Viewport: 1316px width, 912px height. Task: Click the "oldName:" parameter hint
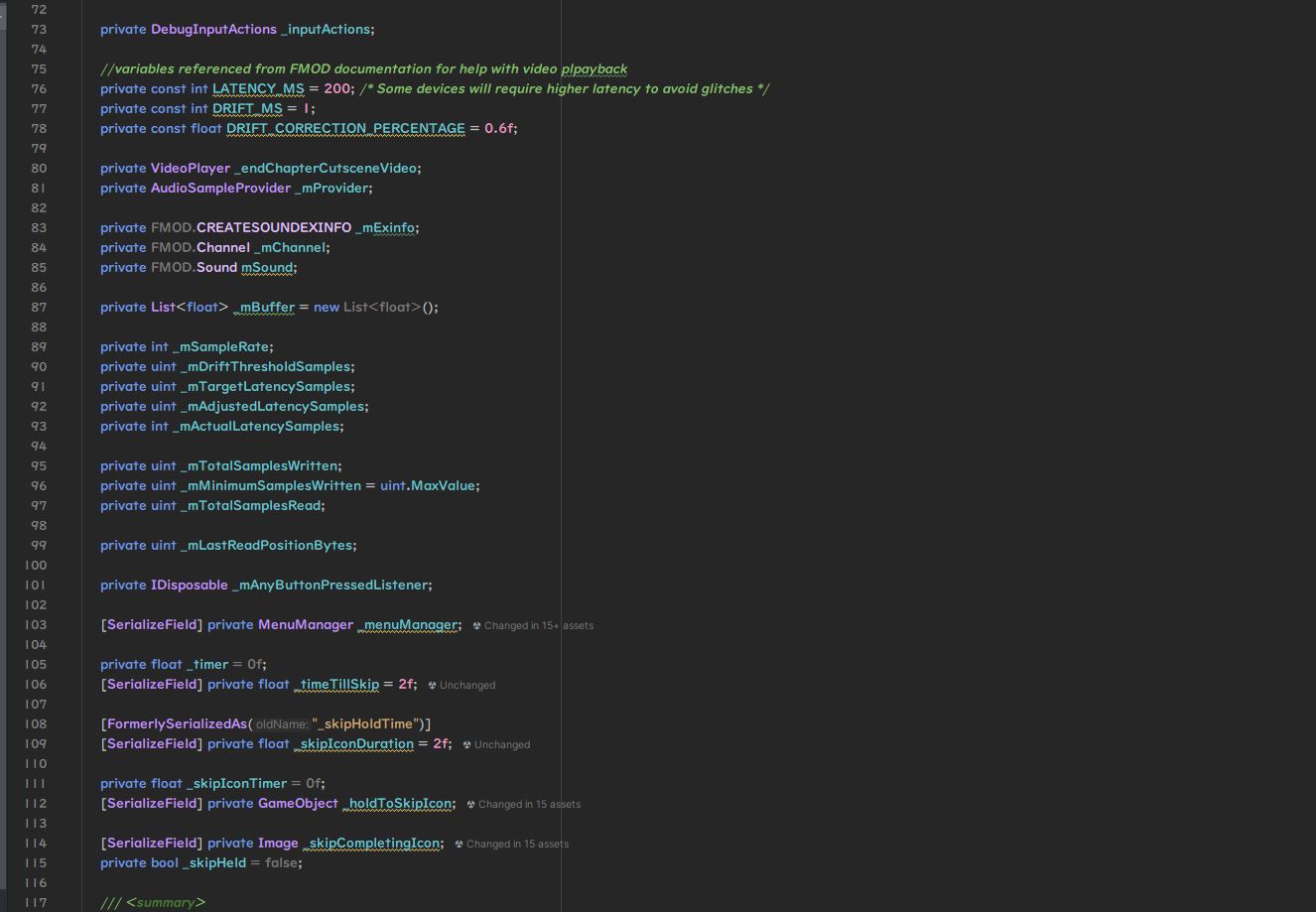point(282,724)
